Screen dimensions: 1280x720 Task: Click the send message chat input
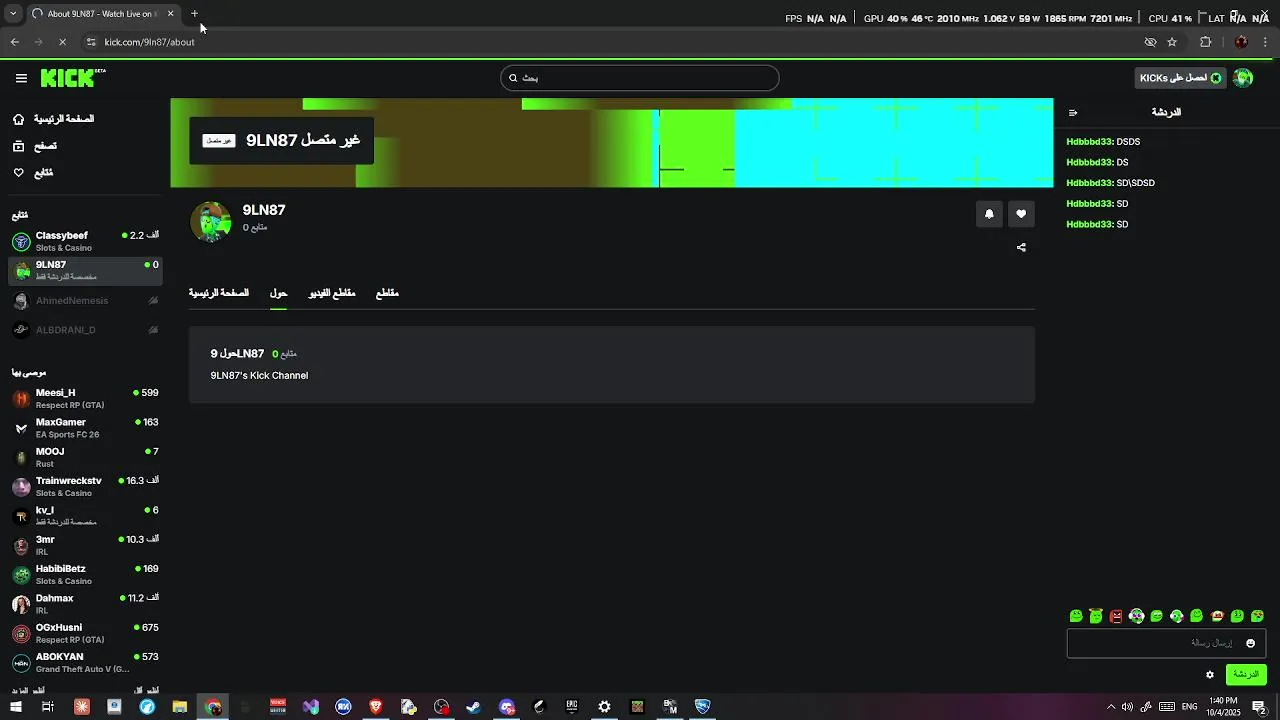[x=1166, y=643]
